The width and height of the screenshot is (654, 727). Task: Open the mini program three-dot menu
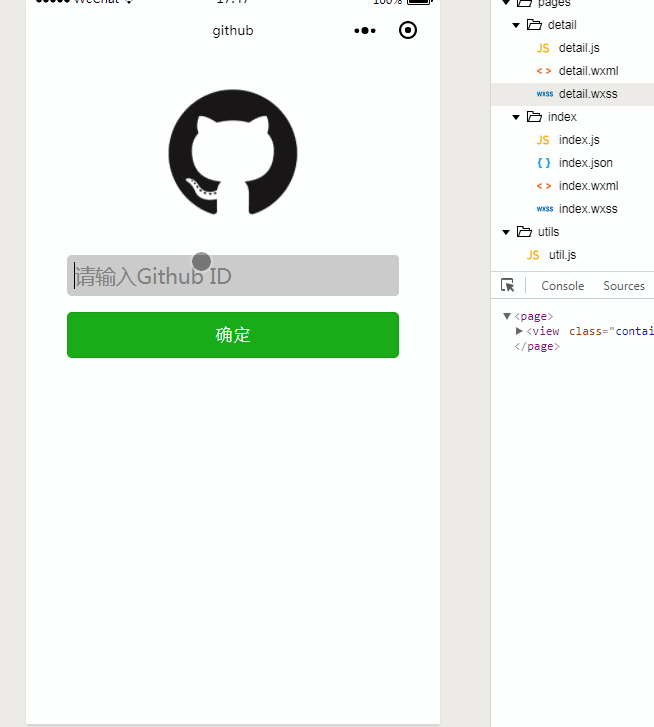coord(365,31)
